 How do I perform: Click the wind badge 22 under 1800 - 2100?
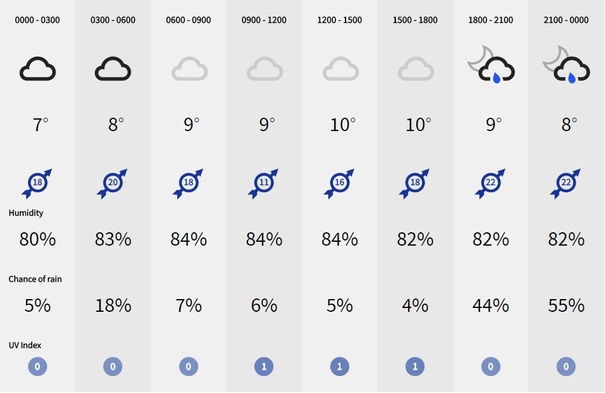(490, 183)
